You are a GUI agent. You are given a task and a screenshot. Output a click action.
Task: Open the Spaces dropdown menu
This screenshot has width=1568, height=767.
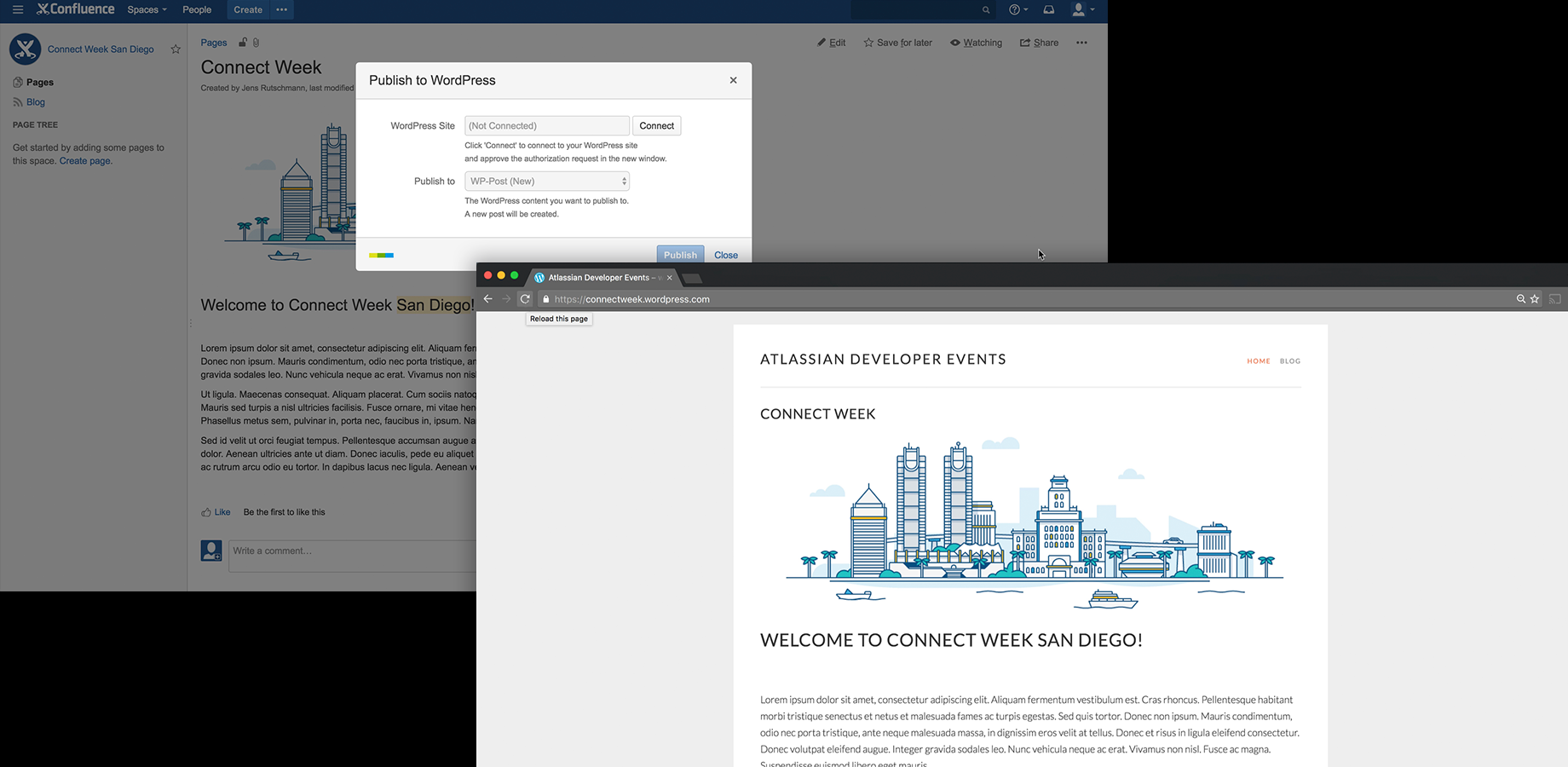point(147,10)
